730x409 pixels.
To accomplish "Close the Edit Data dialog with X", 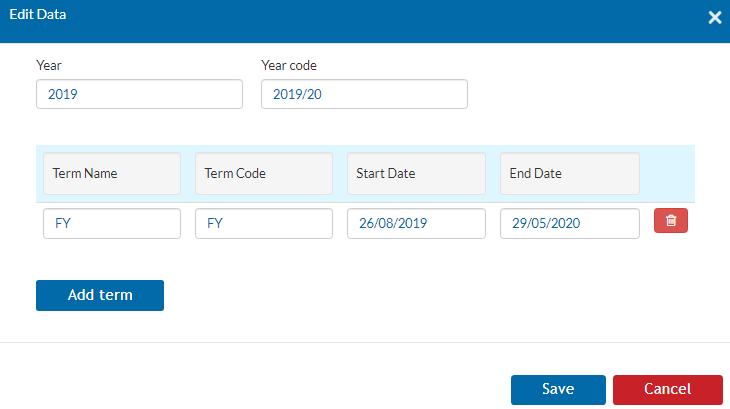I will [715, 18].
